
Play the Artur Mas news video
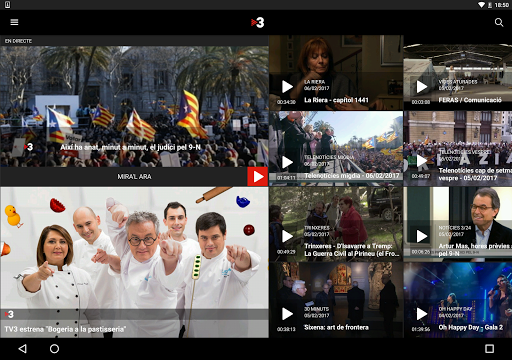[422, 236]
